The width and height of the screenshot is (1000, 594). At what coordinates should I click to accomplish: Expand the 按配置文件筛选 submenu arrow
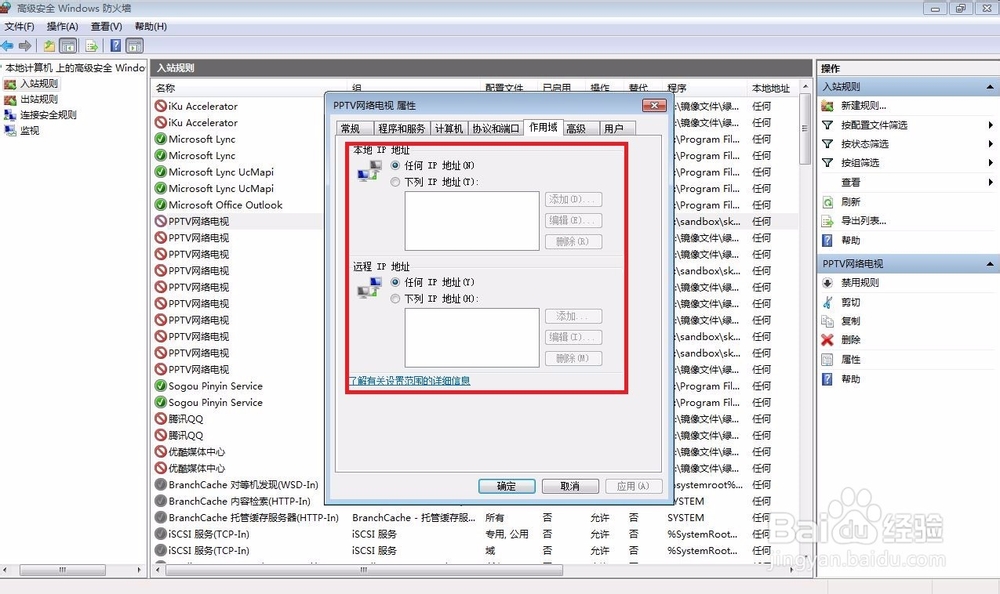click(x=990, y=125)
